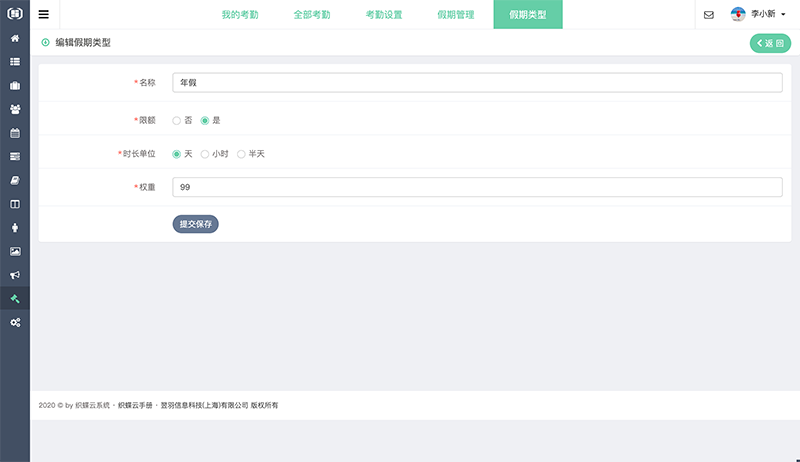Open the columns icon in the sidebar
Viewport: 800px width, 462px height.
[x=15, y=204]
